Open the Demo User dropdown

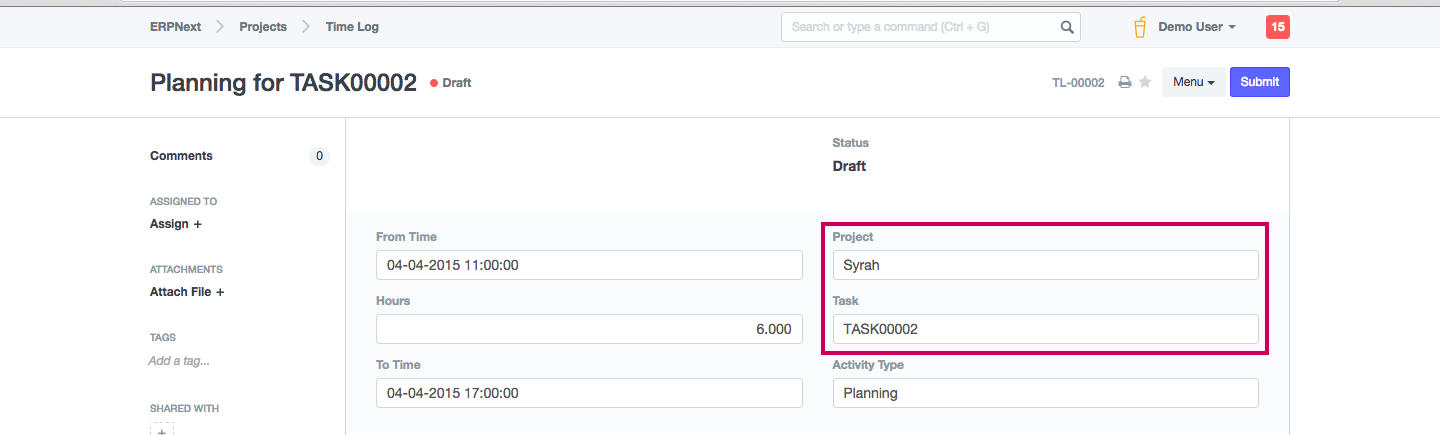(x=1196, y=27)
